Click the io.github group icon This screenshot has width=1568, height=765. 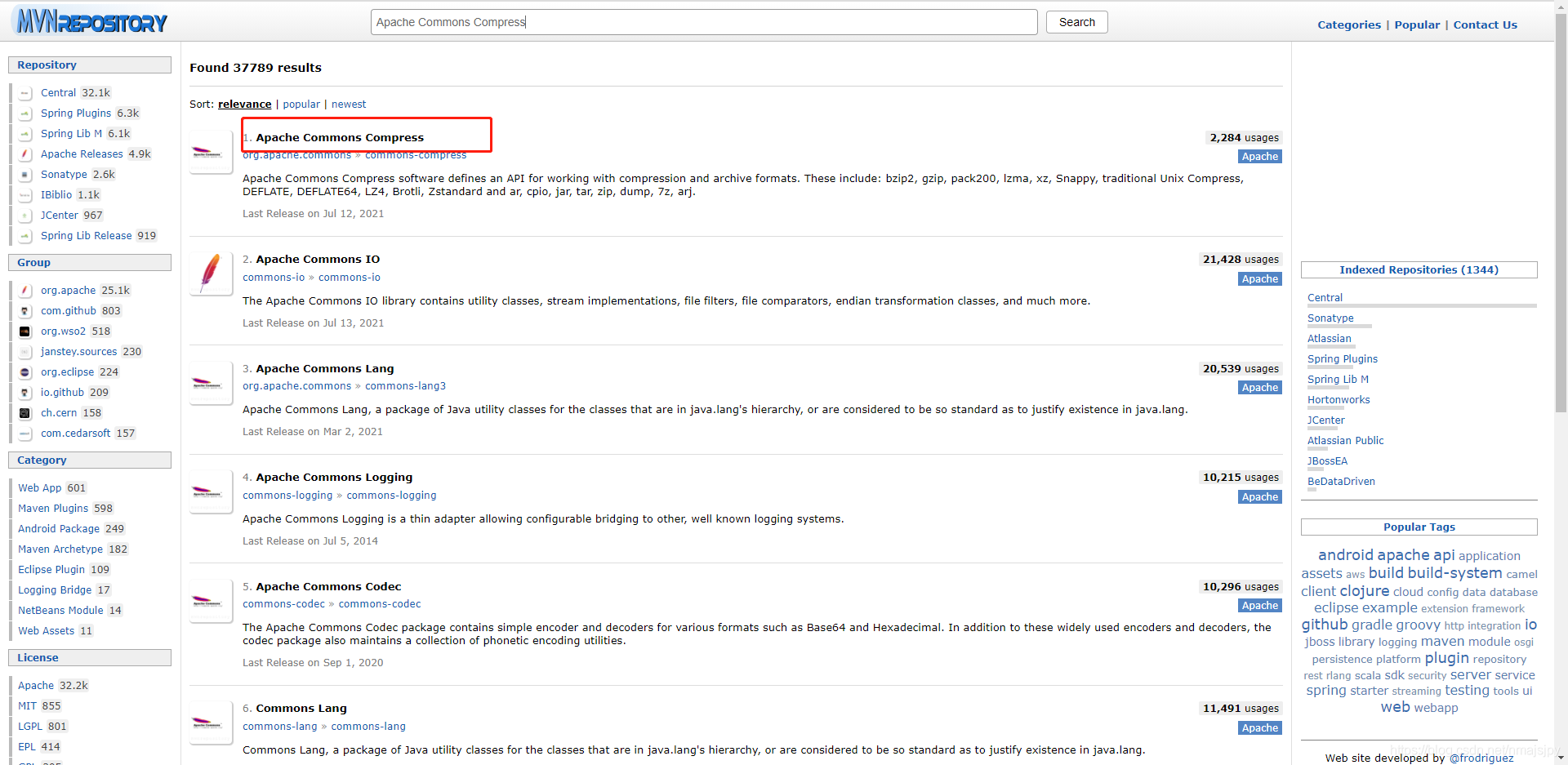(25, 393)
